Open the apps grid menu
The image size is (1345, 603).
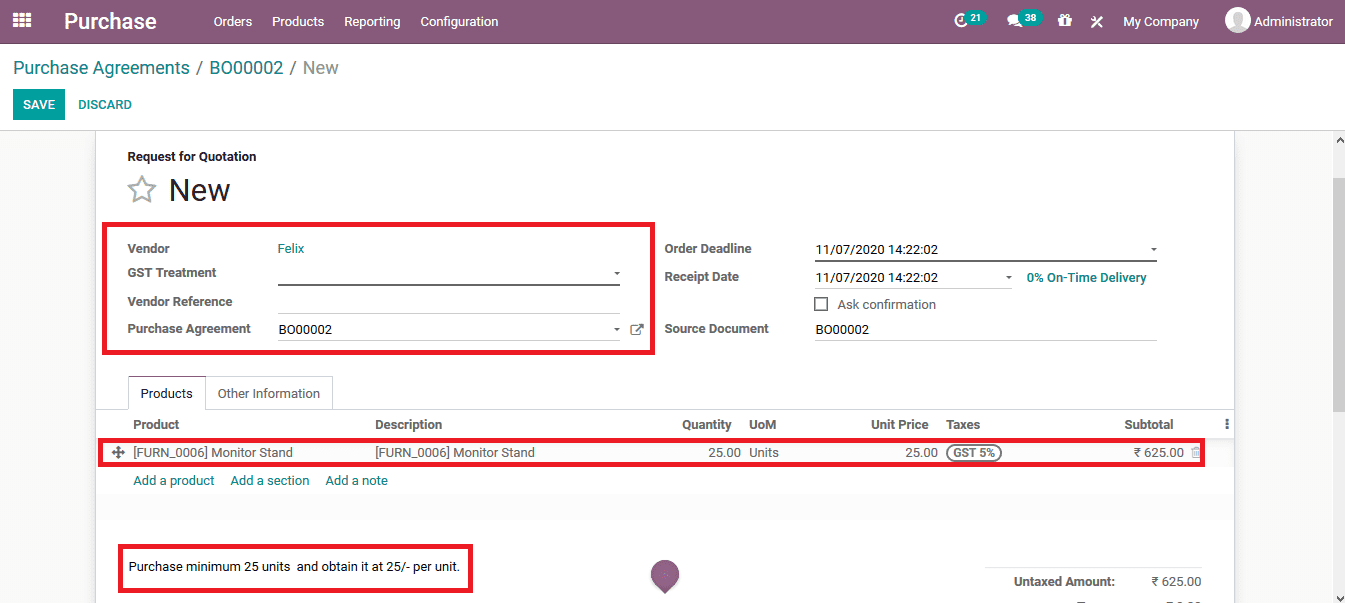click(x=22, y=20)
